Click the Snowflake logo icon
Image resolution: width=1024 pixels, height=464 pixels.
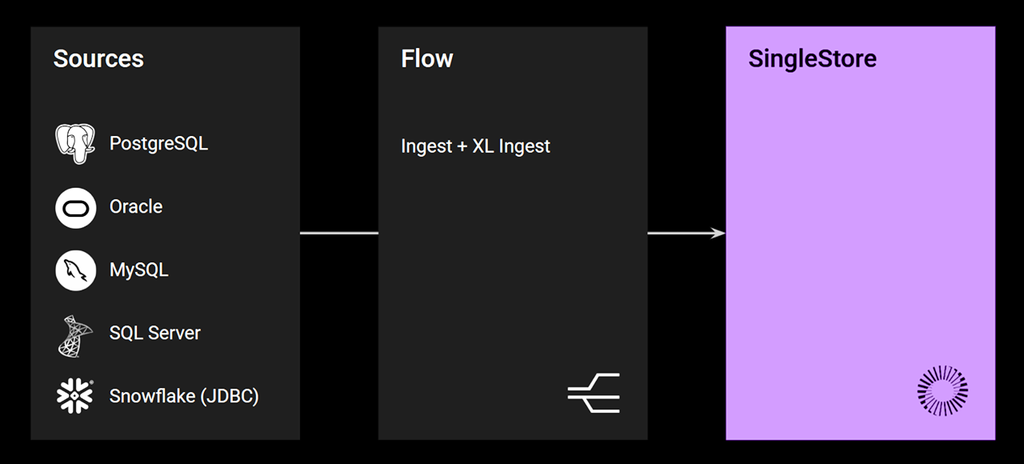74,396
